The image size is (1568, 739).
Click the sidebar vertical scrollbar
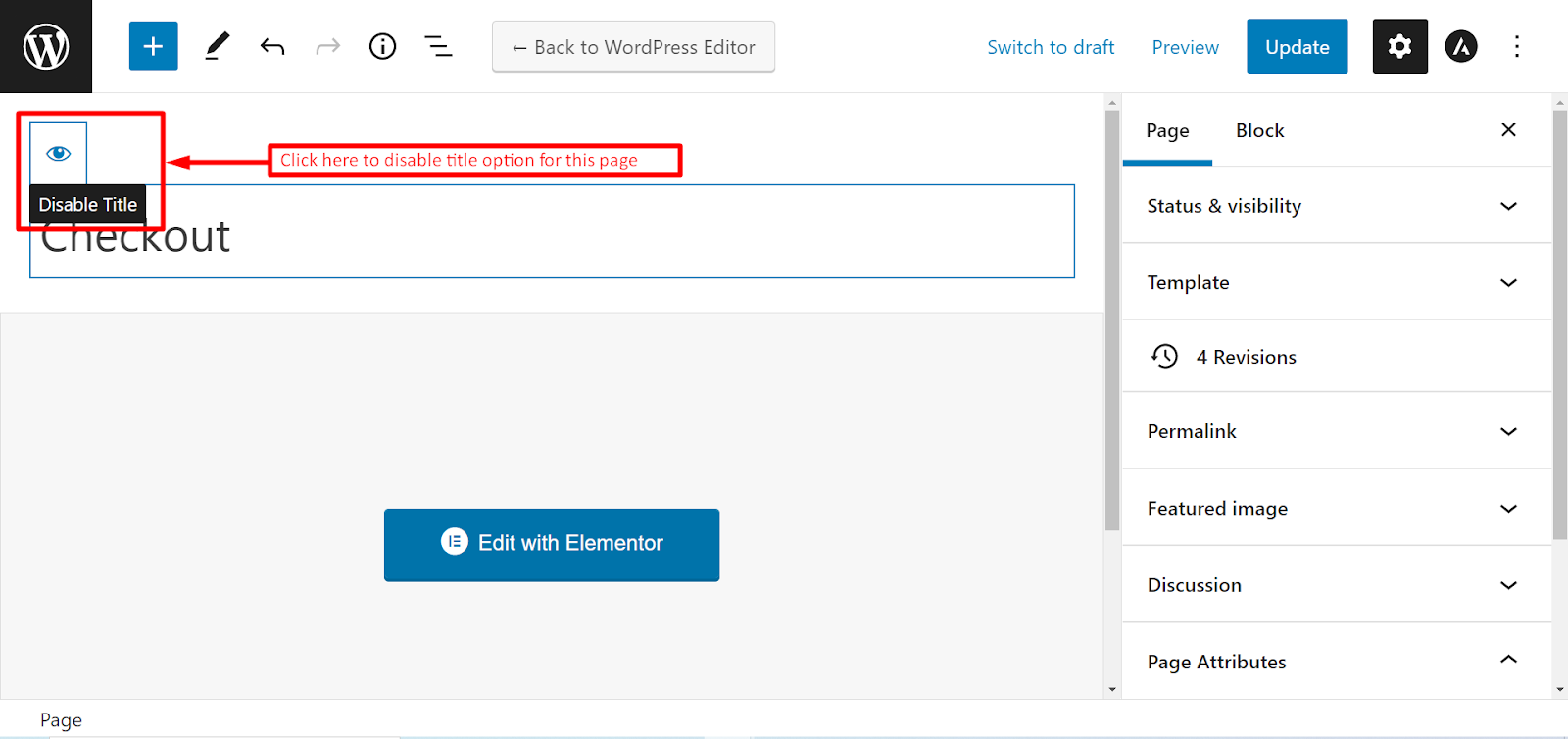click(x=1560, y=324)
